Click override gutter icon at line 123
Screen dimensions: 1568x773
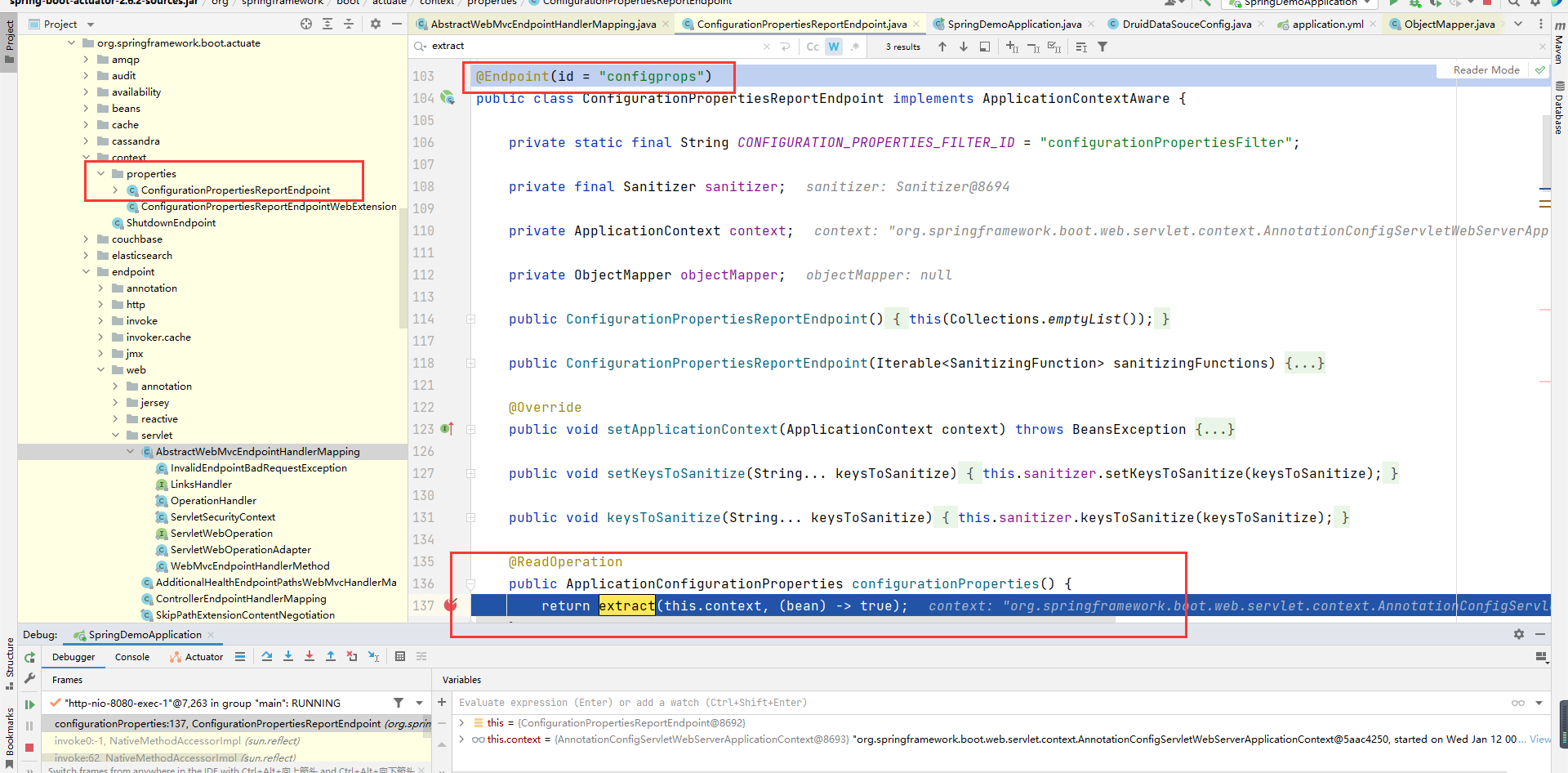click(x=447, y=429)
